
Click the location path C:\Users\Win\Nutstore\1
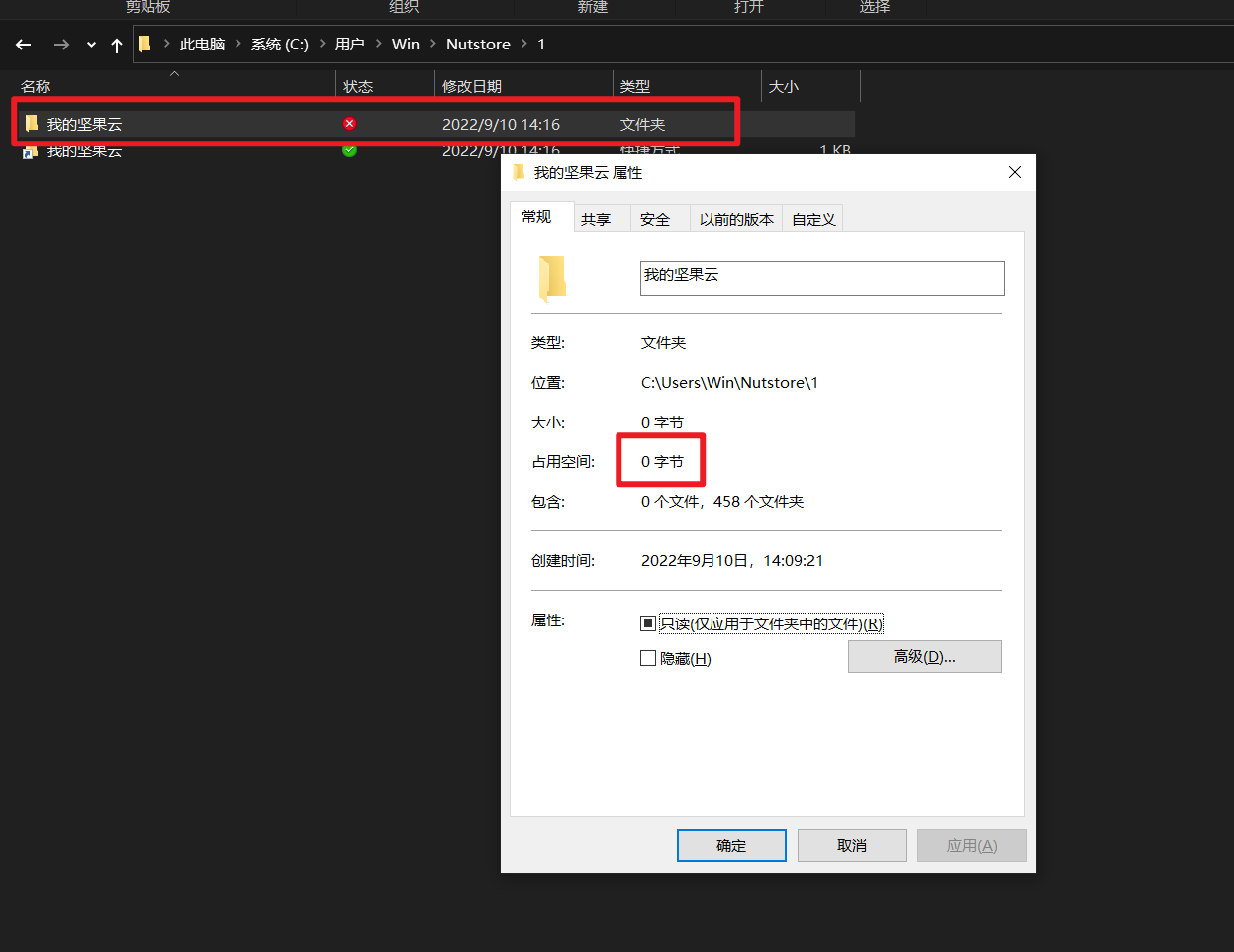[729, 383]
